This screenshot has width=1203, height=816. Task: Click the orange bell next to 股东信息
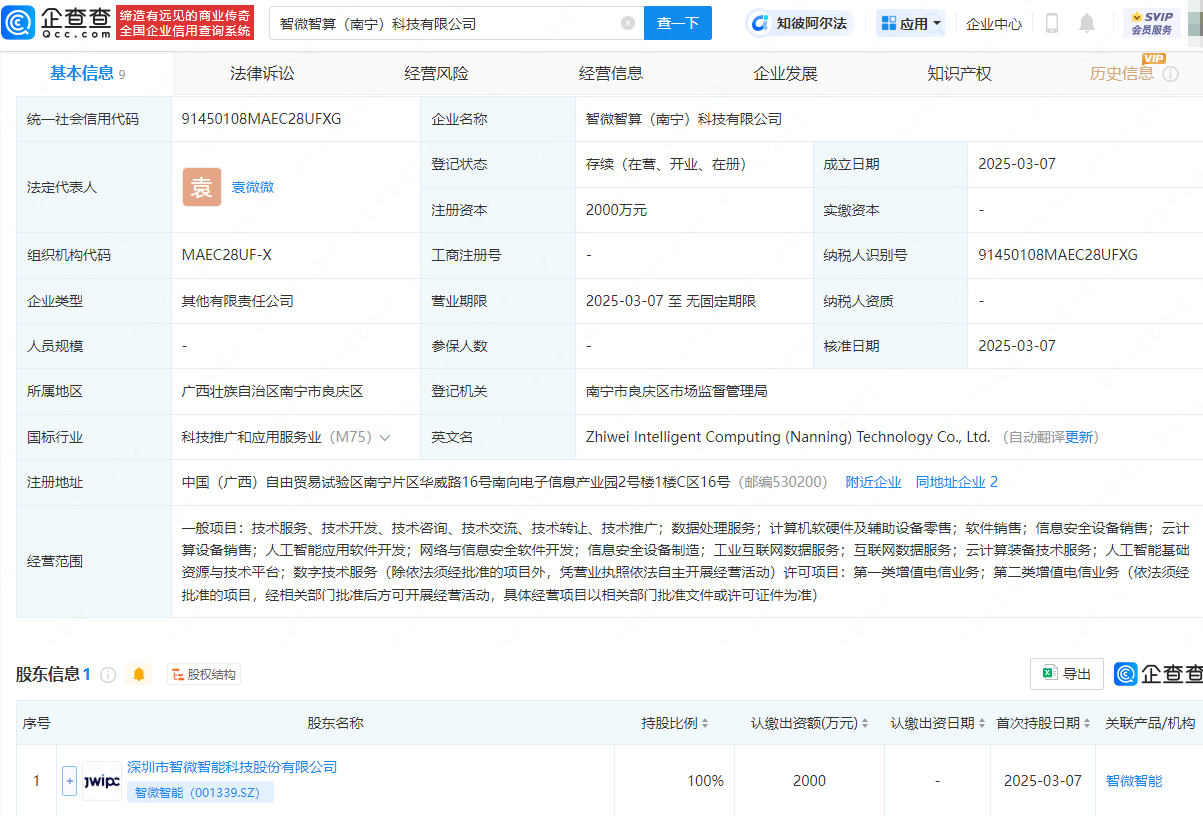coord(139,675)
